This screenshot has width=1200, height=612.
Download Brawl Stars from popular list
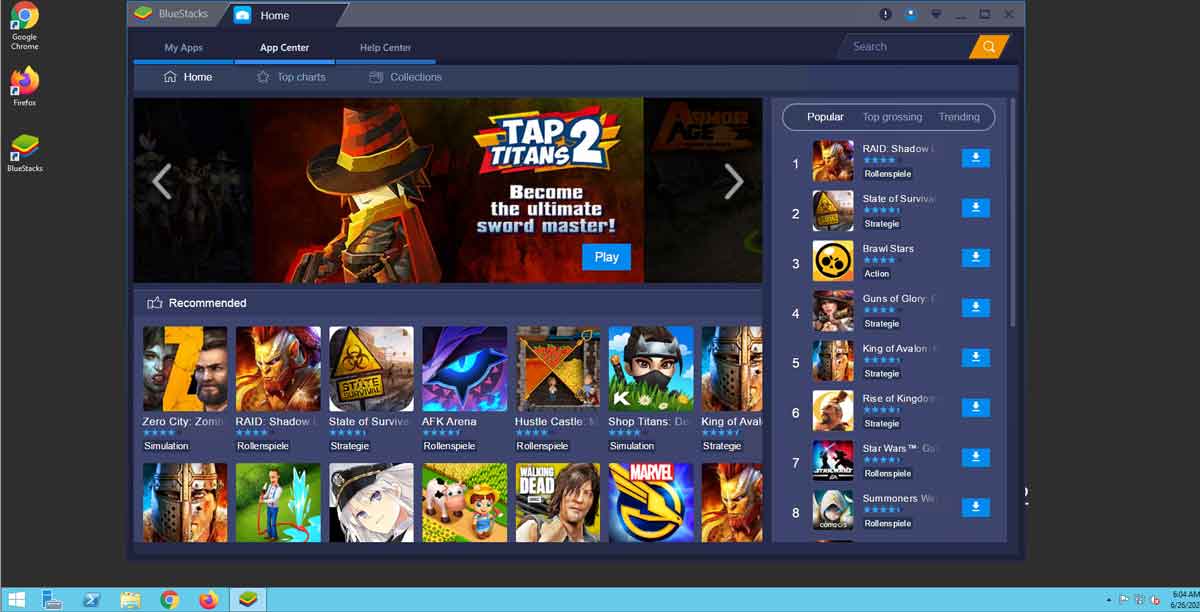tap(975, 258)
